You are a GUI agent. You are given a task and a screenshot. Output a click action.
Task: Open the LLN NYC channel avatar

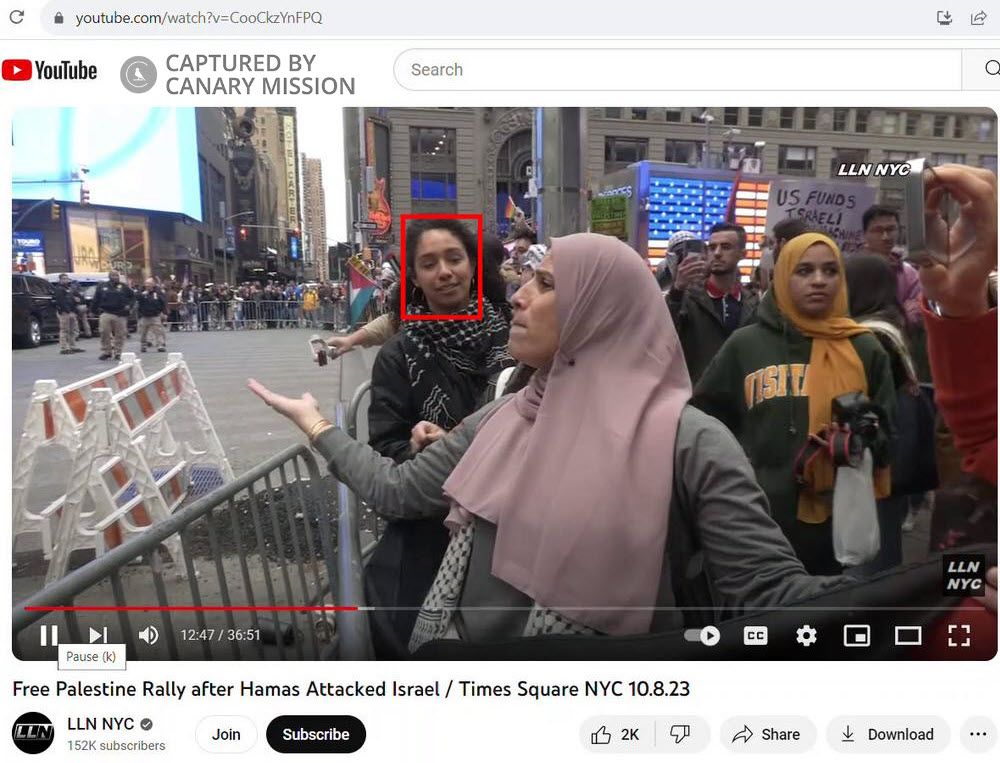(x=33, y=733)
